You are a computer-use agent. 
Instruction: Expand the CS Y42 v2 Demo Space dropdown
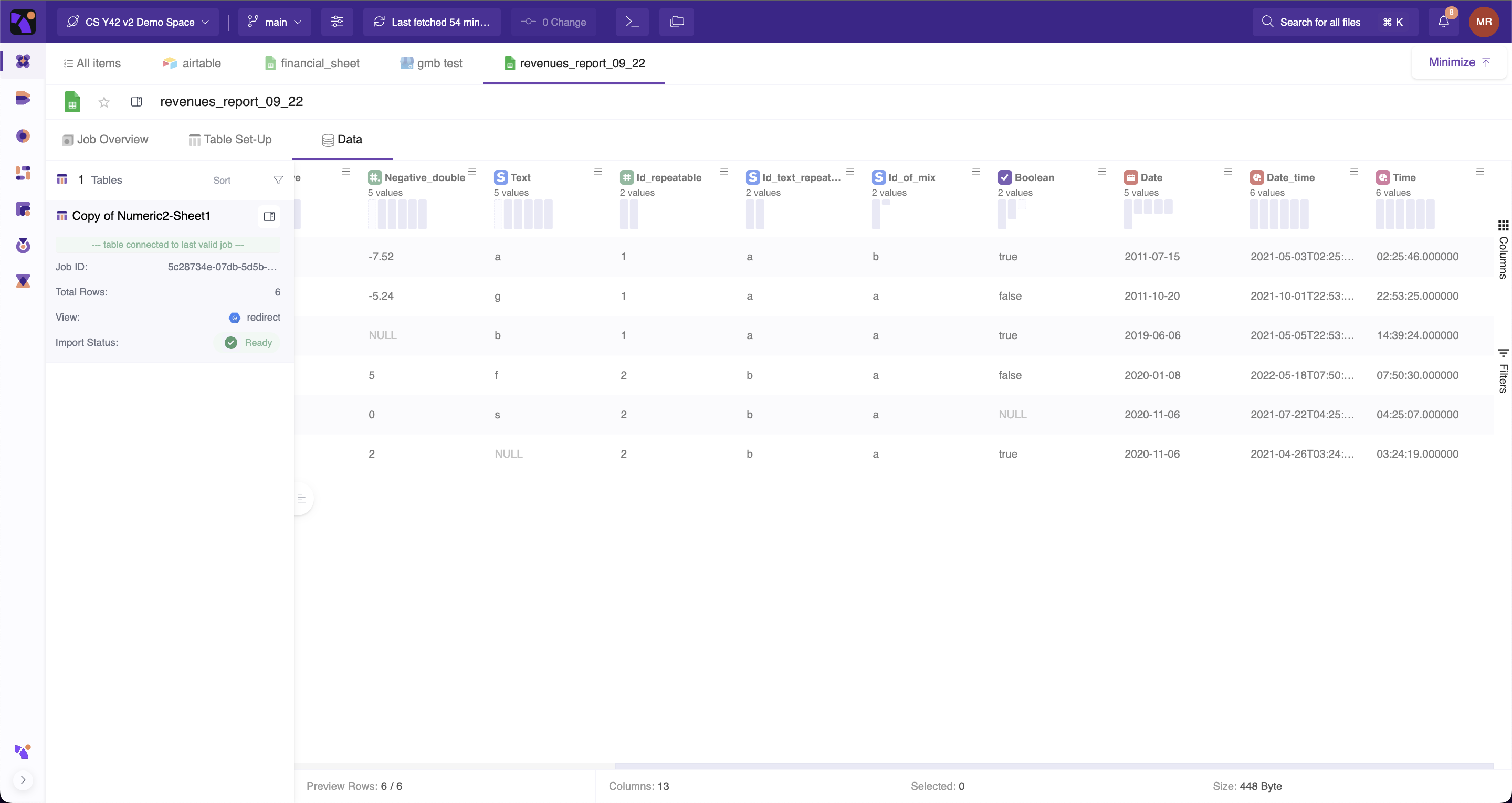[x=138, y=22]
